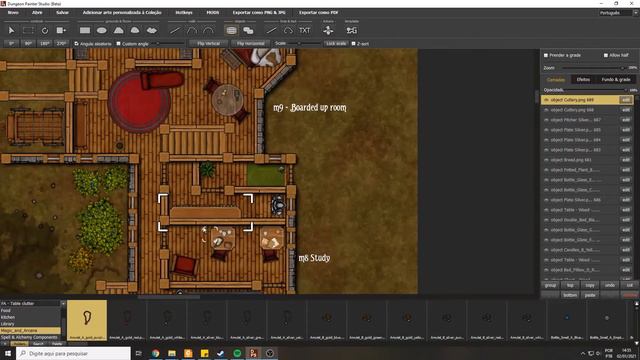Pick the freeform blob floor tool
640x360 pixels.
(151, 31)
